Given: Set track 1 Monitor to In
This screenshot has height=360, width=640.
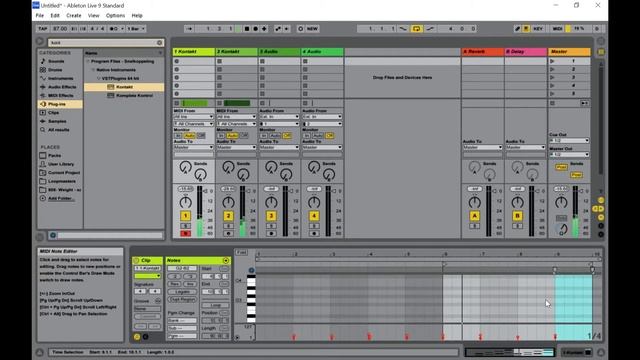Looking at the screenshot, I should pyautogui.click(x=178, y=136).
